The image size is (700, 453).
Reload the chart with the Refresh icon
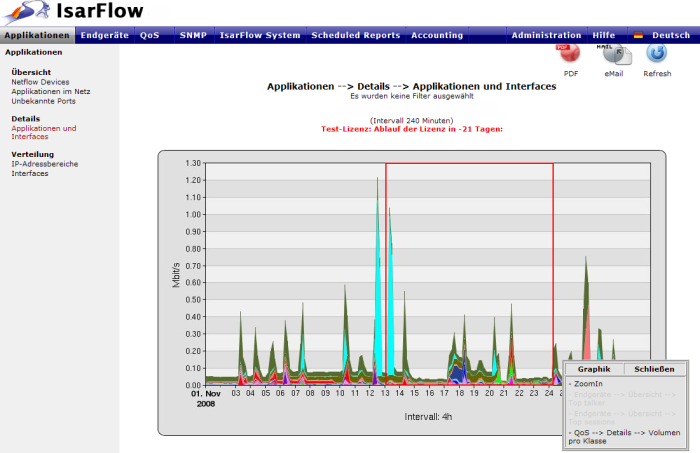click(x=657, y=53)
